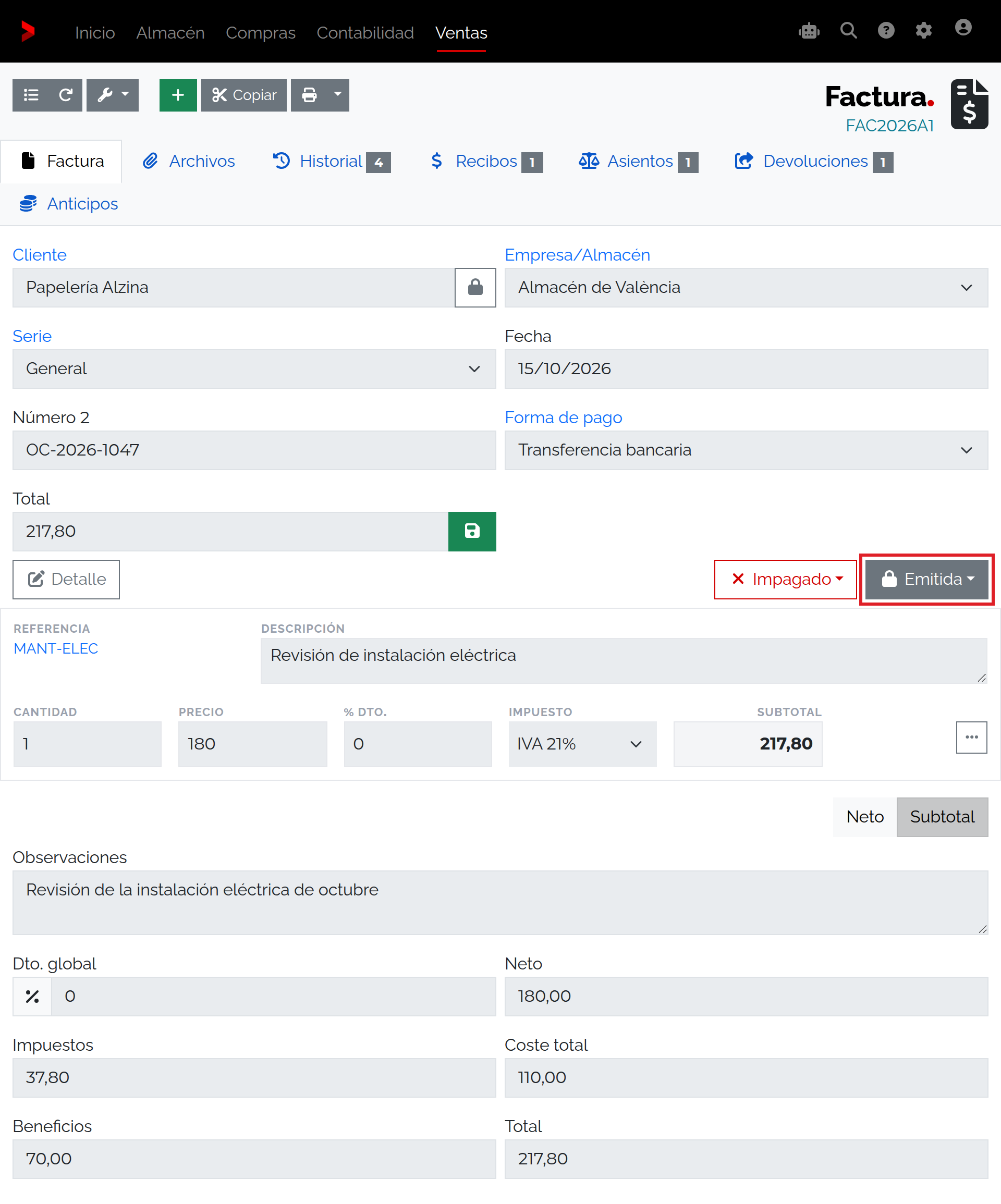
Task: Open the settings gear icon
Action: [923, 30]
